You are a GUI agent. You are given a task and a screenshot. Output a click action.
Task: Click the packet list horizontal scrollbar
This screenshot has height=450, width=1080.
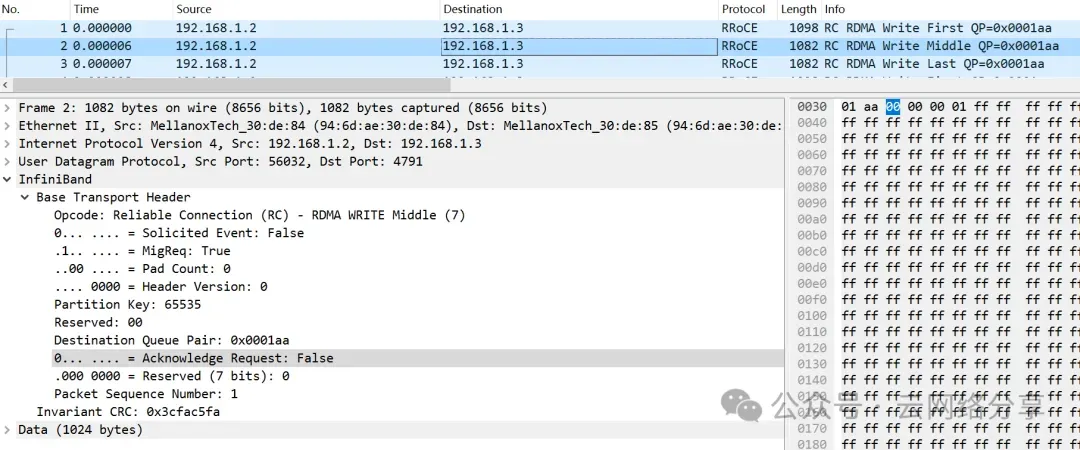tap(400, 86)
